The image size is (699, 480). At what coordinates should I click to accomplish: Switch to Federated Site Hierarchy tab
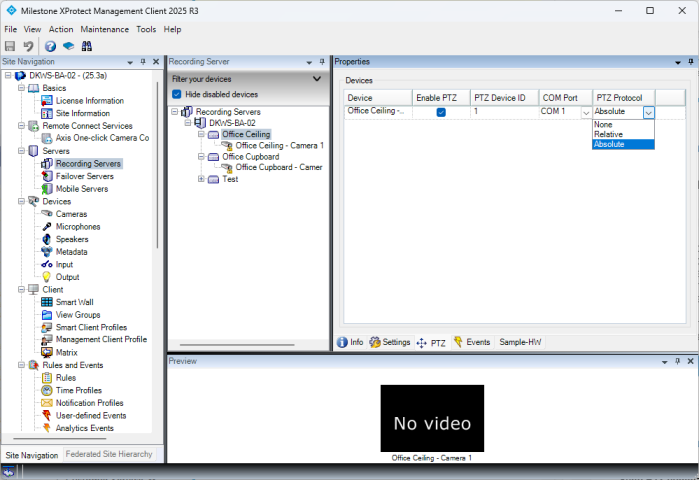coord(109,454)
